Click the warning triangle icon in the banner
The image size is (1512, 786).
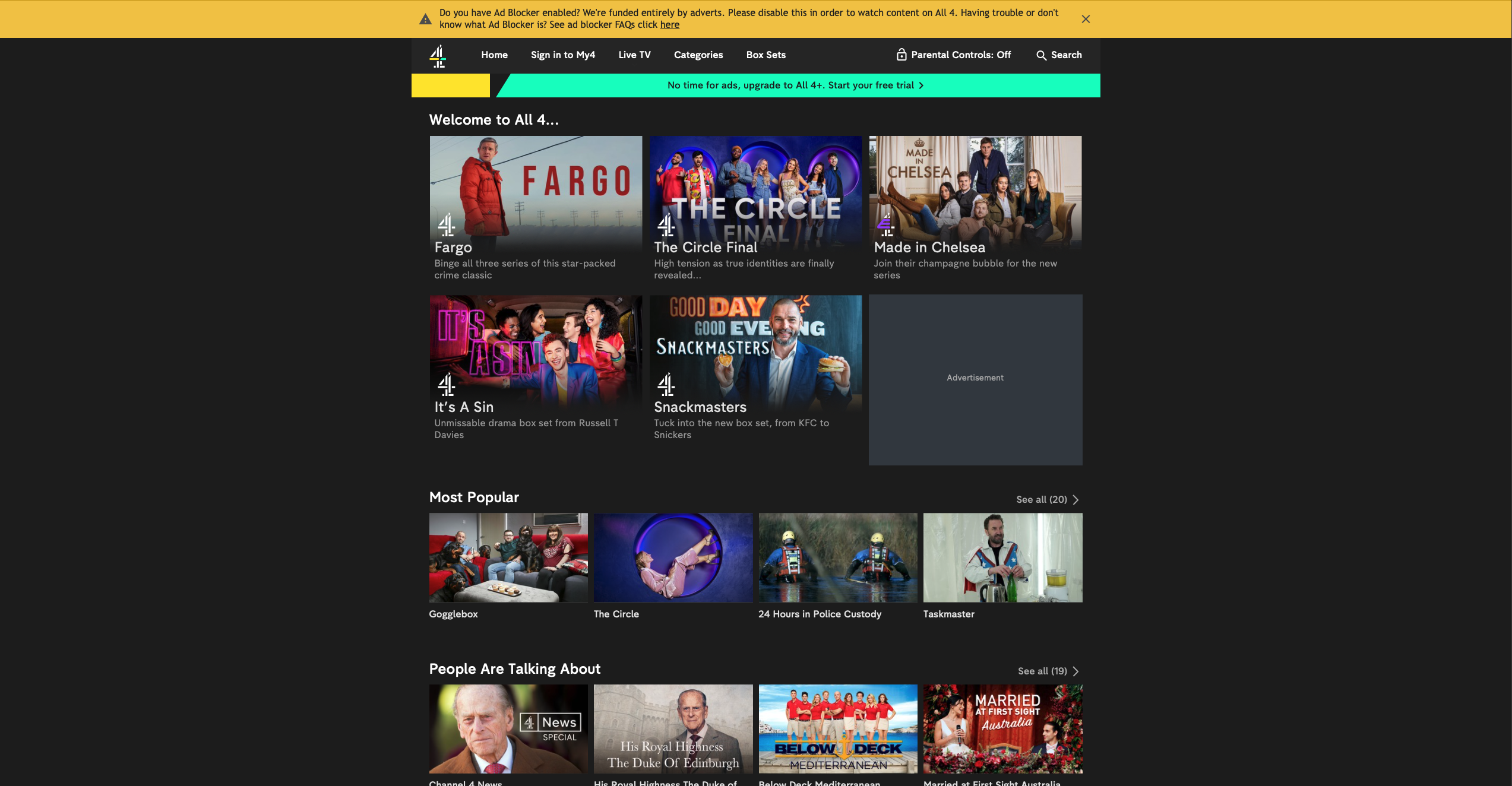[x=425, y=19]
